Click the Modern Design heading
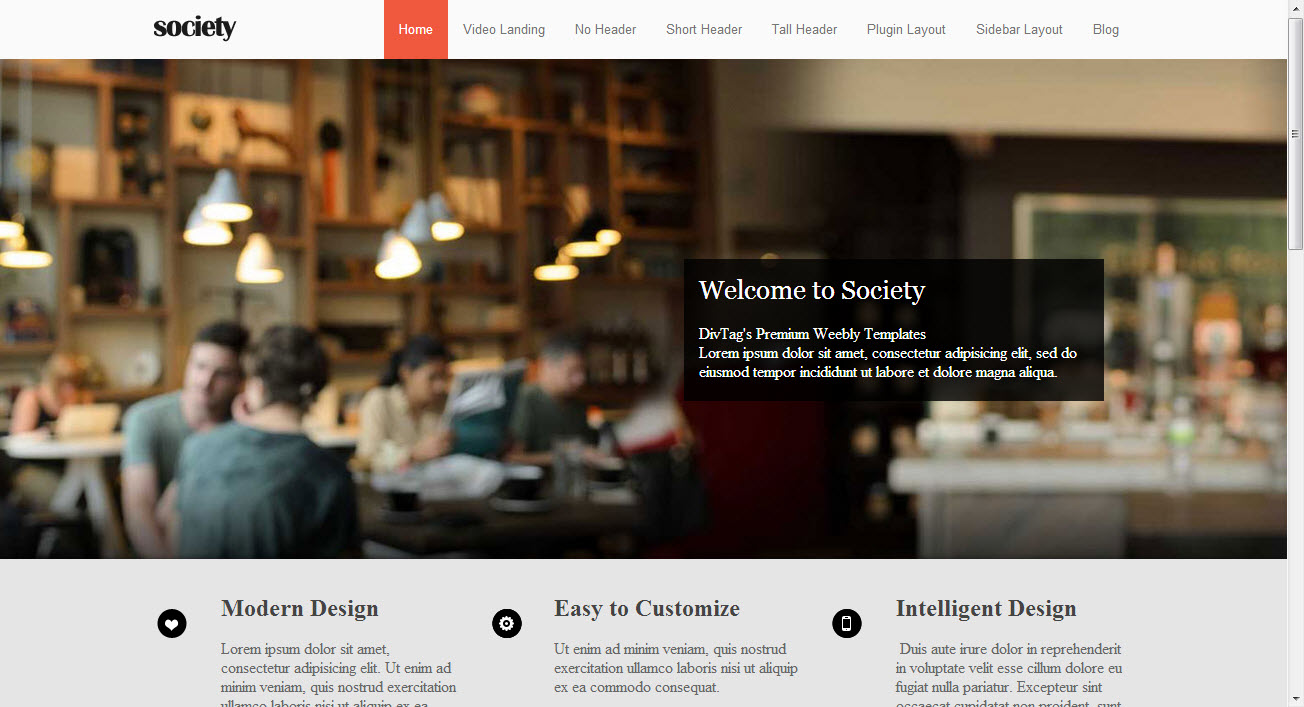Image resolution: width=1304 pixels, height=707 pixels. pos(300,608)
